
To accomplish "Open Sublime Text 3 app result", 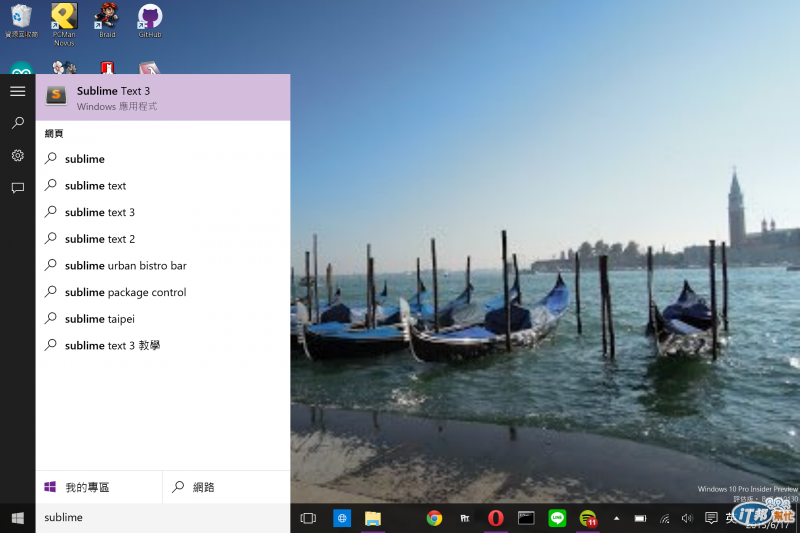I will (163, 97).
